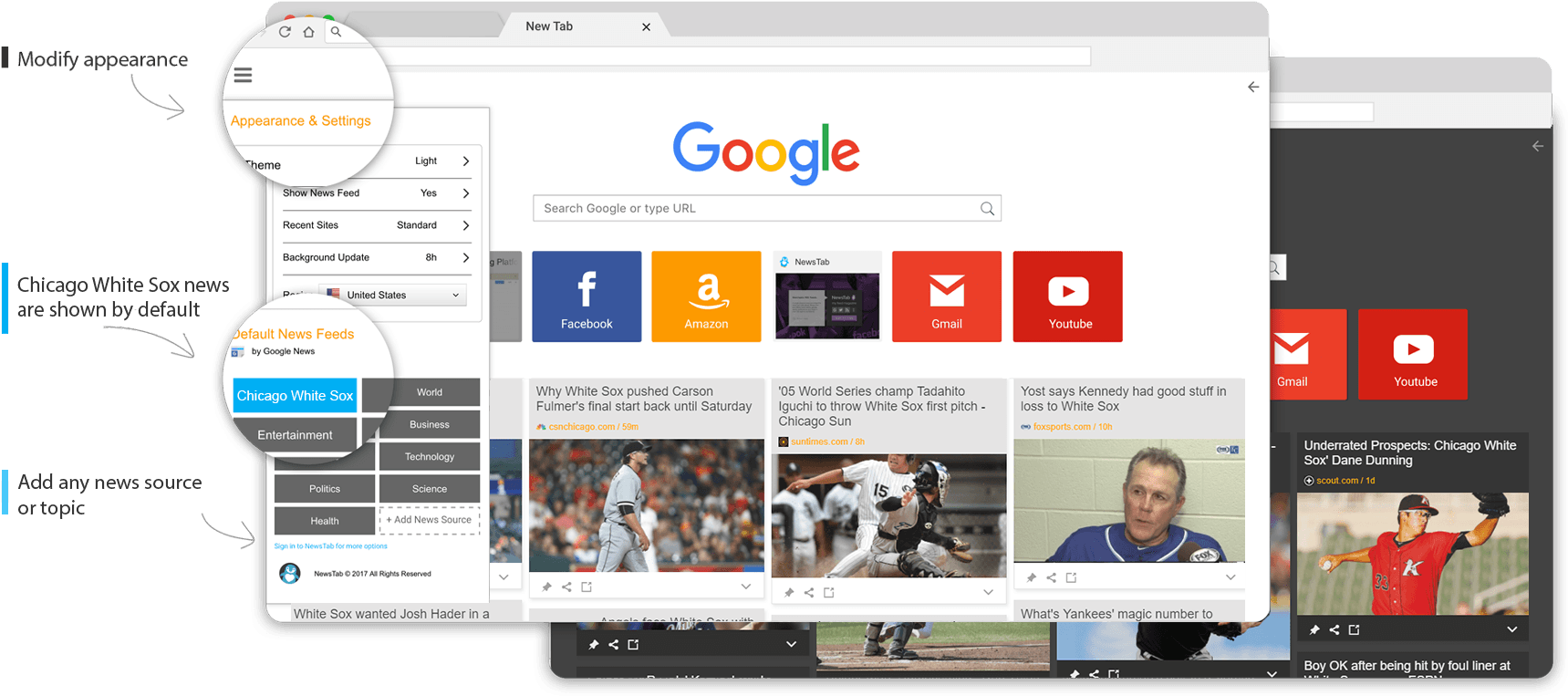Select the Technology news feed

pos(430,457)
